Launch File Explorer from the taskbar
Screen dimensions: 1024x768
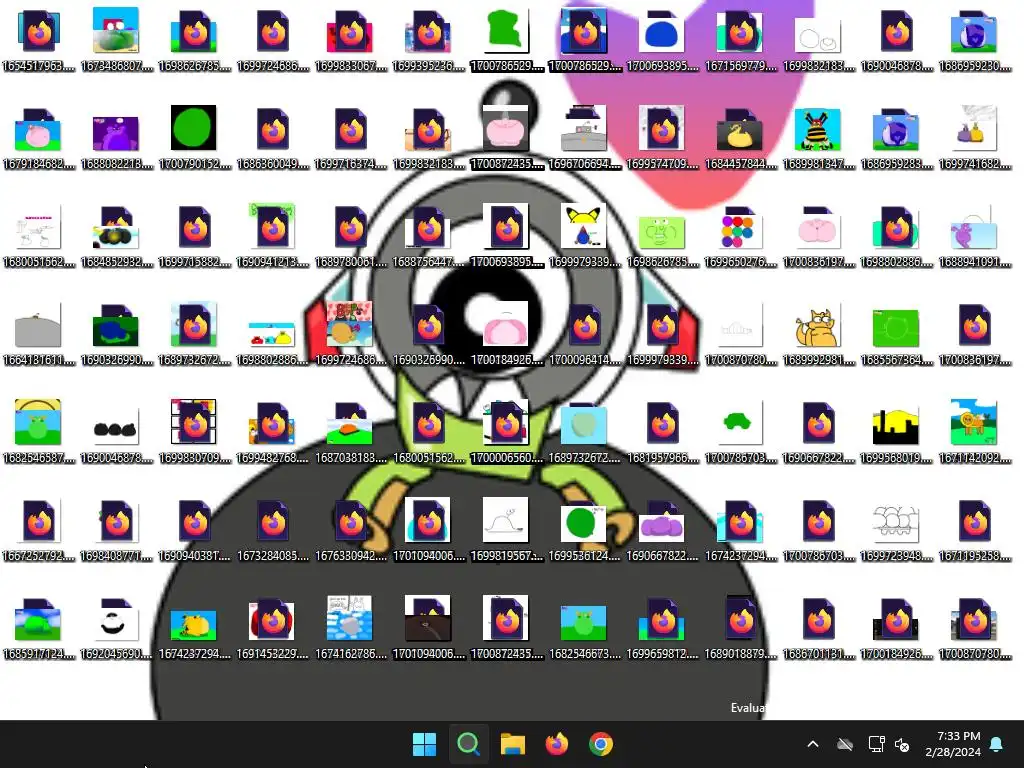pos(513,744)
